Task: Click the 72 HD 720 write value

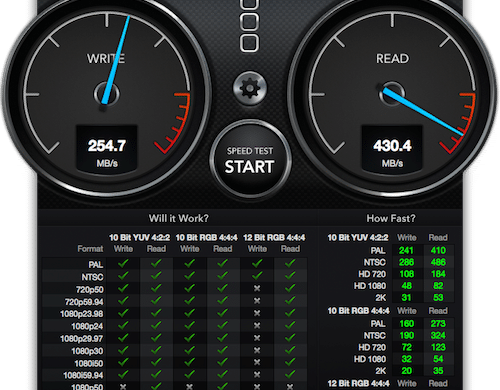Action: coord(406,347)
